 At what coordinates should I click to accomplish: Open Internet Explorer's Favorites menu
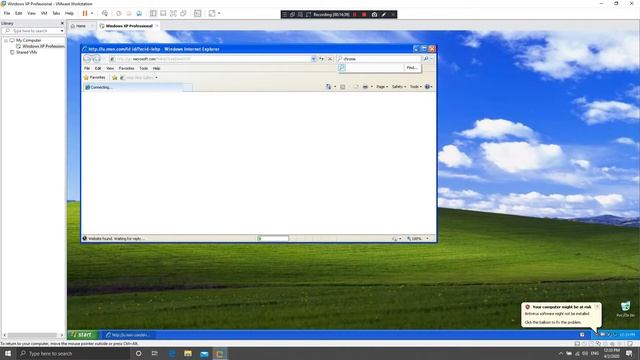[x=126, y=68]
